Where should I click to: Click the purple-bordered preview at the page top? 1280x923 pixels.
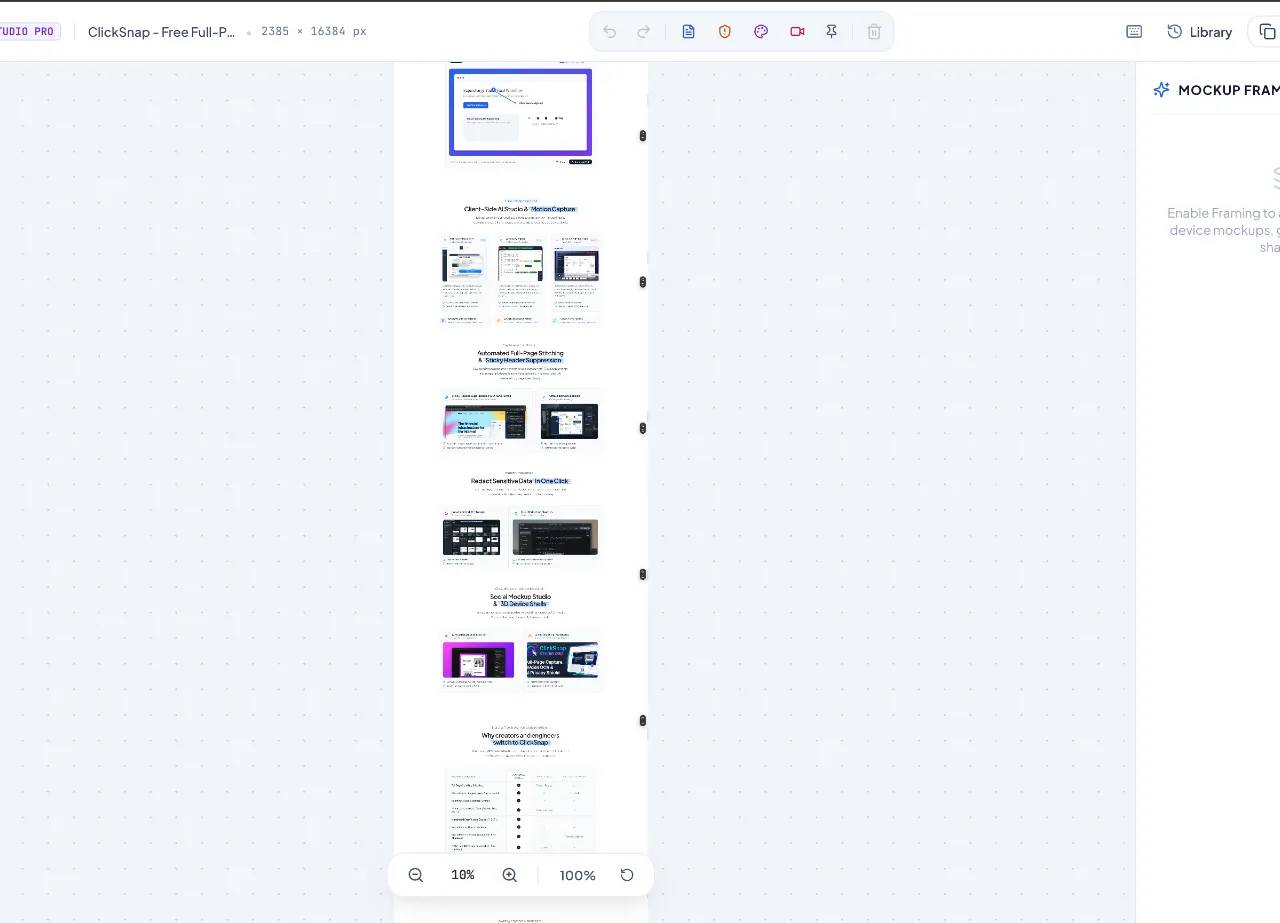tap(520, 112)
